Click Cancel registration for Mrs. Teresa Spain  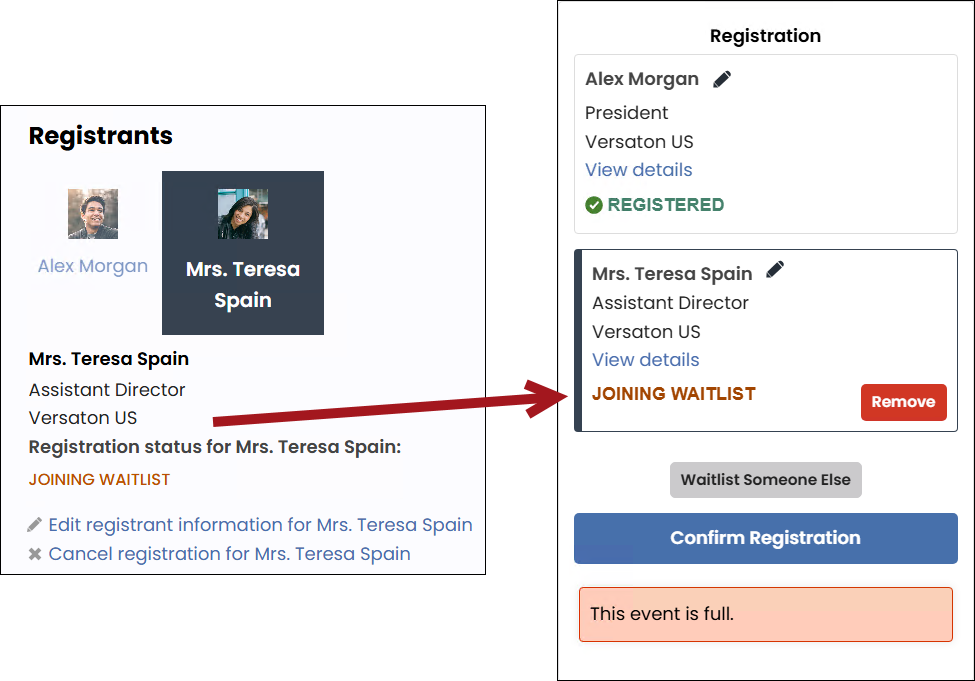coord(229,554)
